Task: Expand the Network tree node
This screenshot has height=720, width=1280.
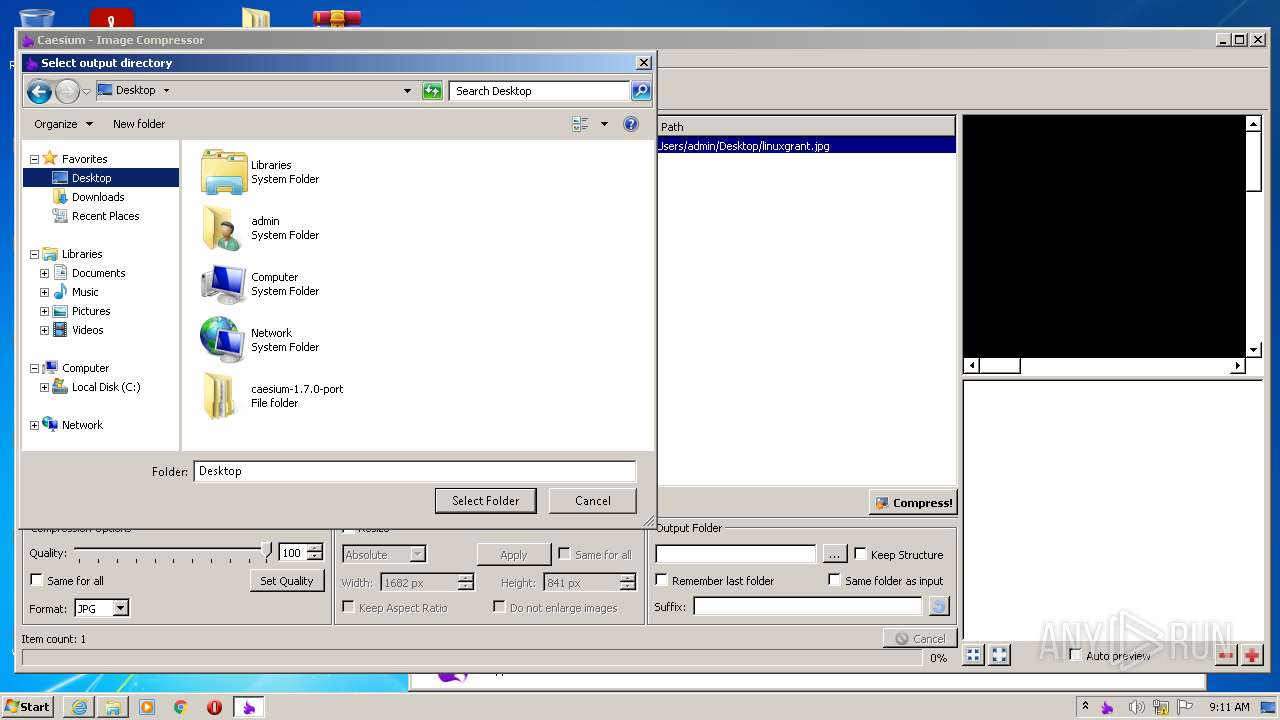Action: click(x=34, y=425)
